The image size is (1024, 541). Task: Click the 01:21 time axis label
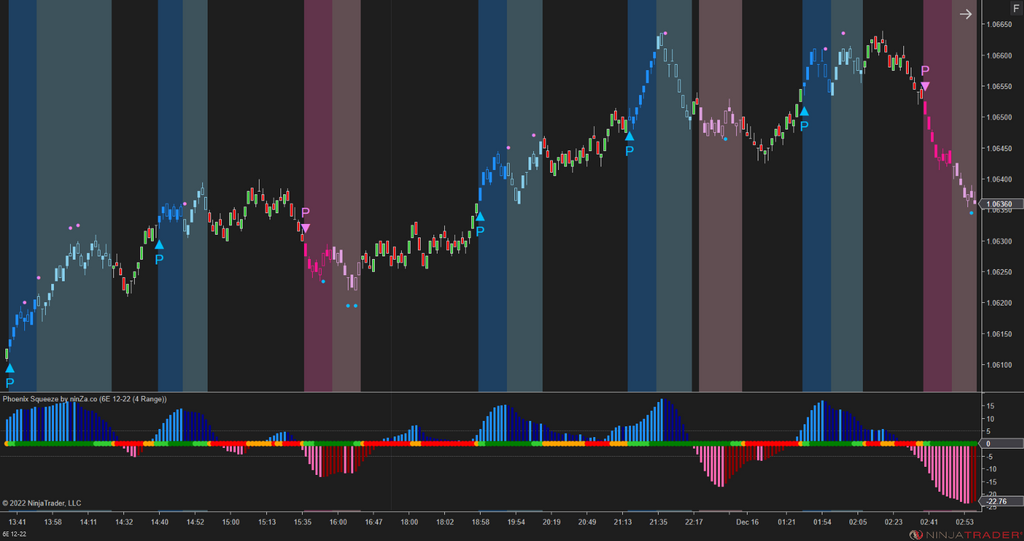[787, 522]
